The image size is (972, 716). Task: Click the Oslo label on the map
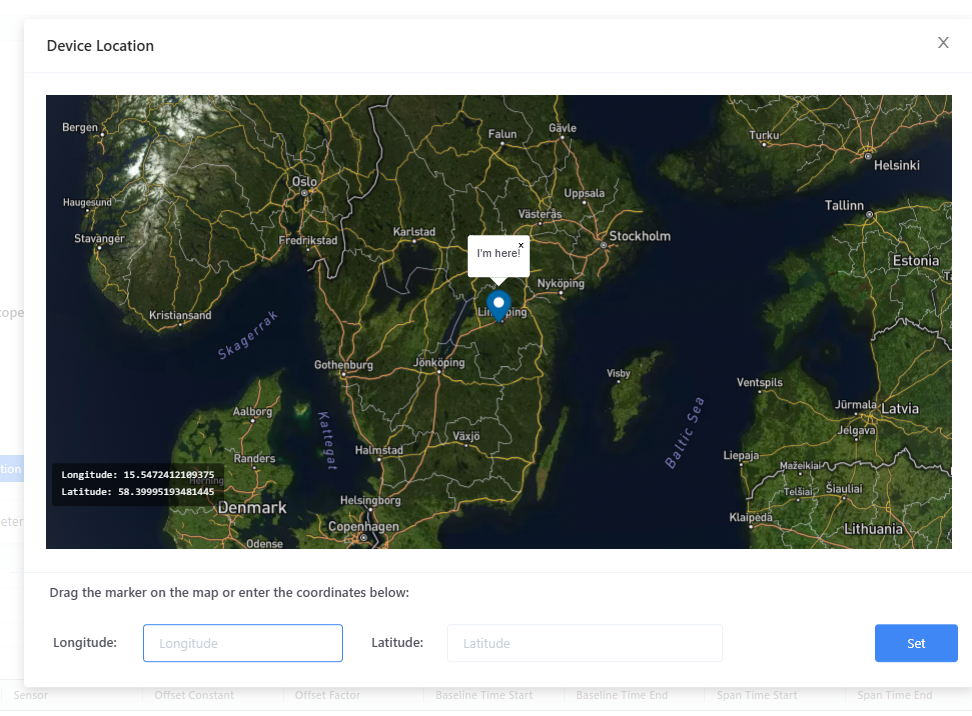304,182
